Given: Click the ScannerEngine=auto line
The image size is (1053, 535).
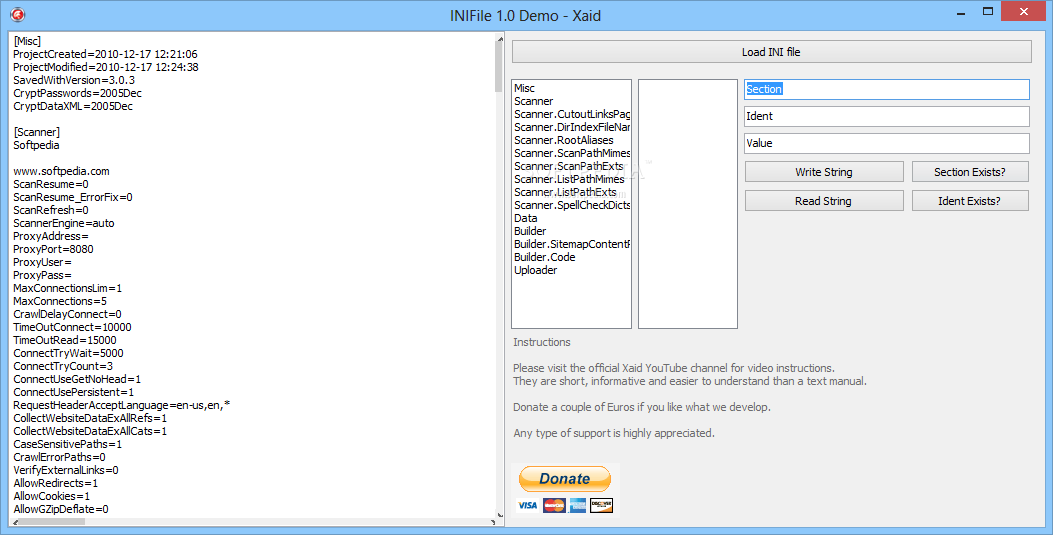Looking at the screenshot, I should [64, 224].
